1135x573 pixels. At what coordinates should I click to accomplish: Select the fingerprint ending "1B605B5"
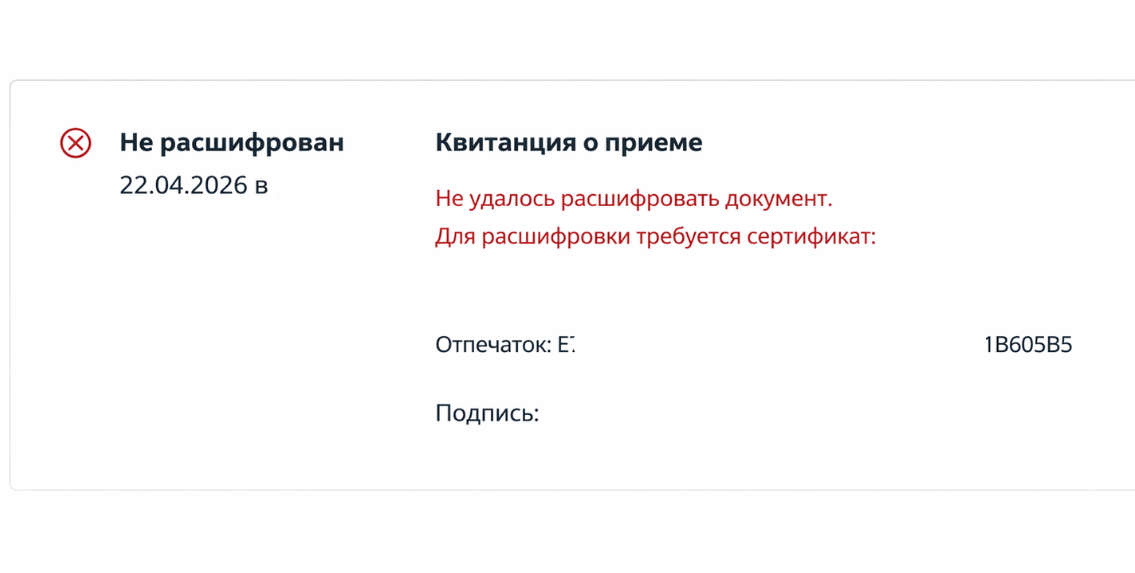click(x=1028, y=345)
